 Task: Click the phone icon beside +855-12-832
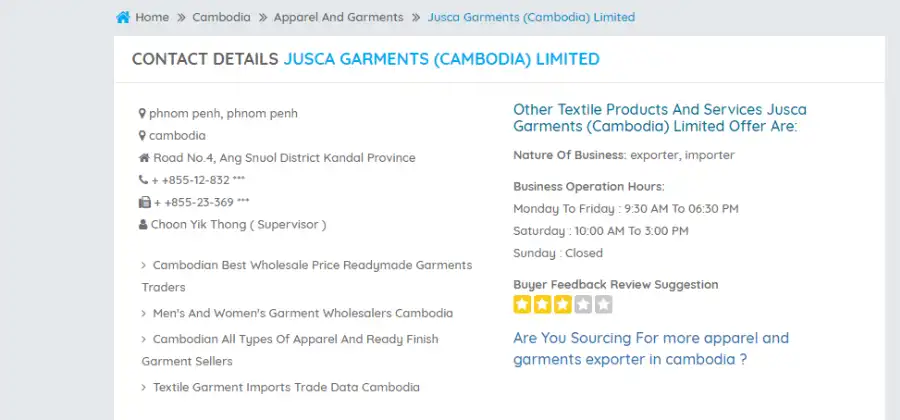[143, 180]
